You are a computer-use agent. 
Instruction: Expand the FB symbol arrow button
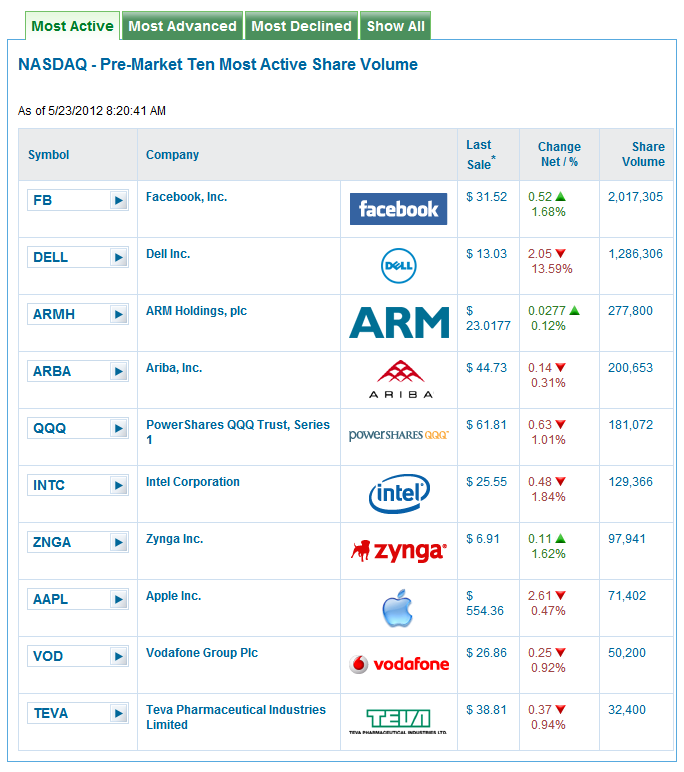tap(119, 200)
